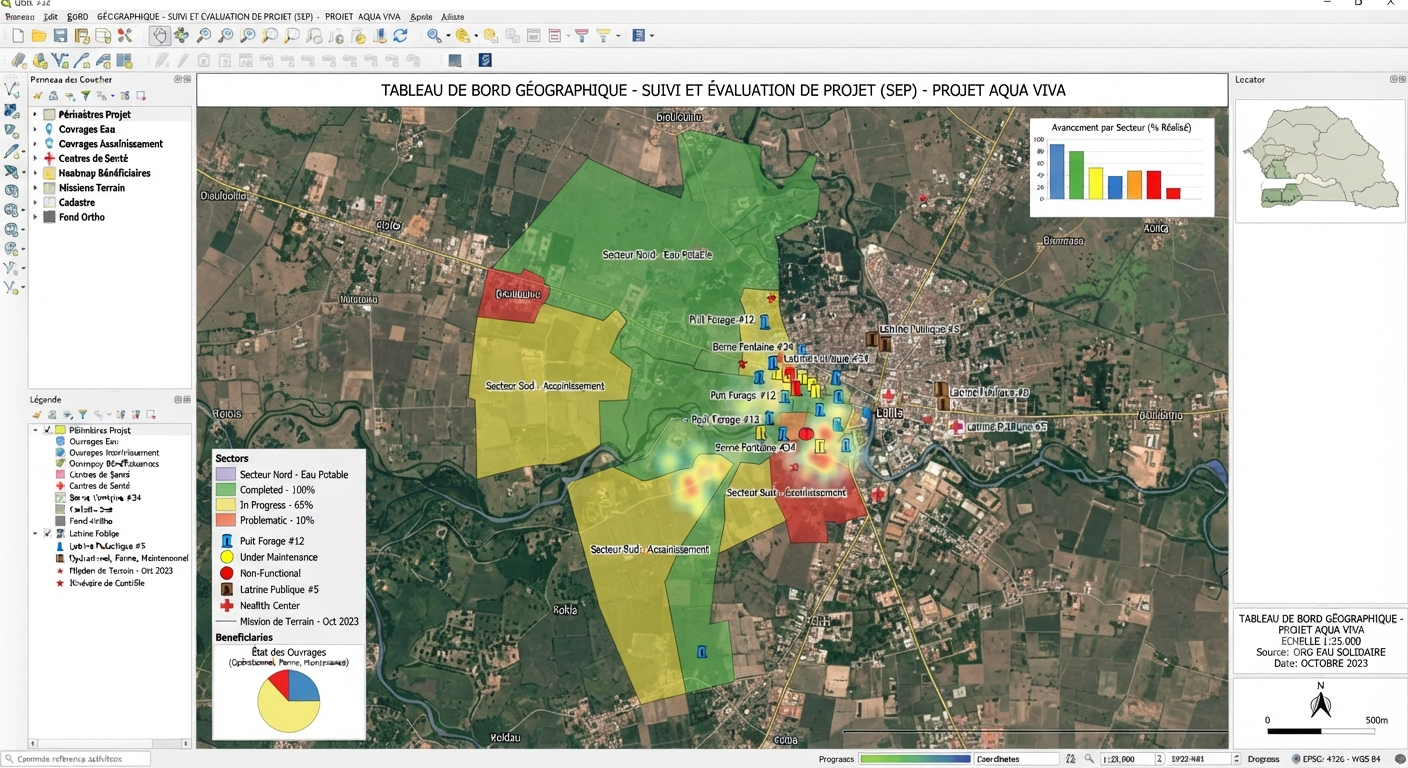Screen dimensions: 1408x768
Task: Collapse the Latrine Foblge legend group
Action: tap(36, 533)
